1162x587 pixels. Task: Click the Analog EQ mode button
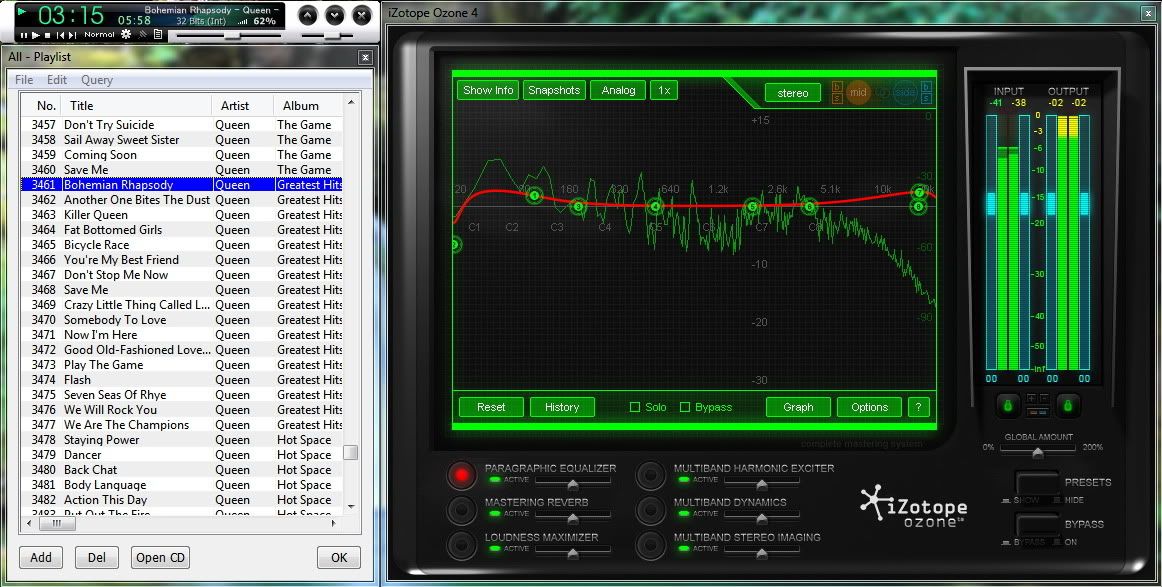618,90
